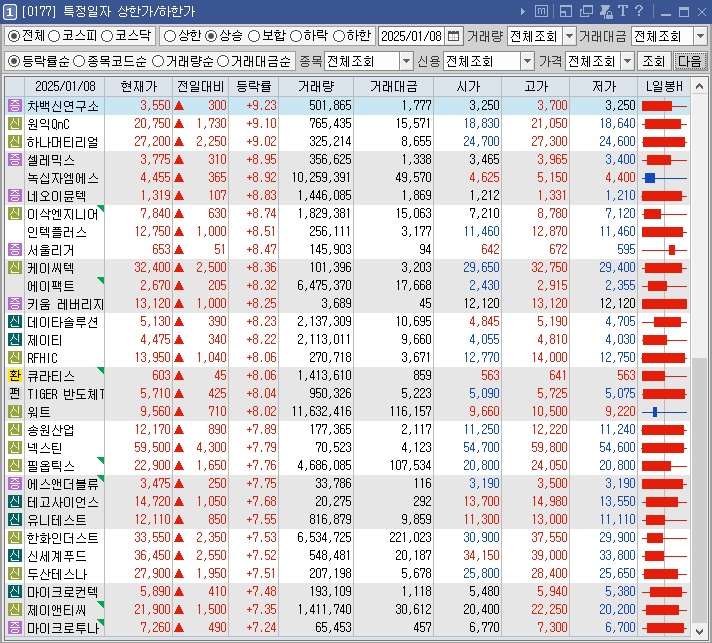Select the 하락 radio button
Viewport: 712px width, 643px height.
pyautogui.click(x=296, y=36)
